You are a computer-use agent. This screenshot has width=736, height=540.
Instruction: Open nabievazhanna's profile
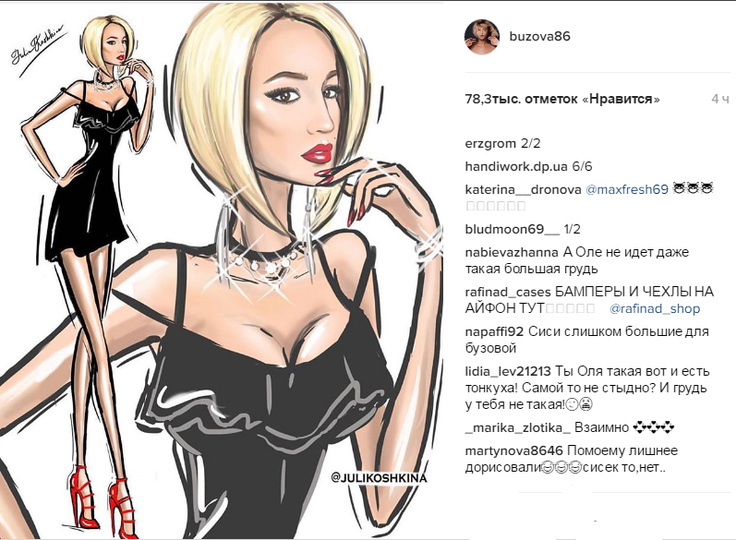coord(512,252)
